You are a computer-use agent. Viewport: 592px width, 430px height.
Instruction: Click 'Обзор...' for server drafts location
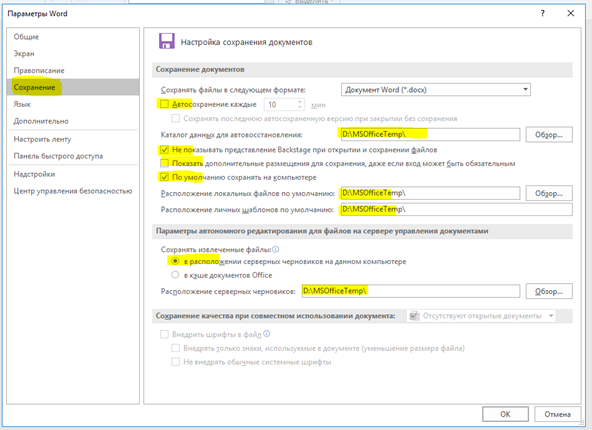549,291
